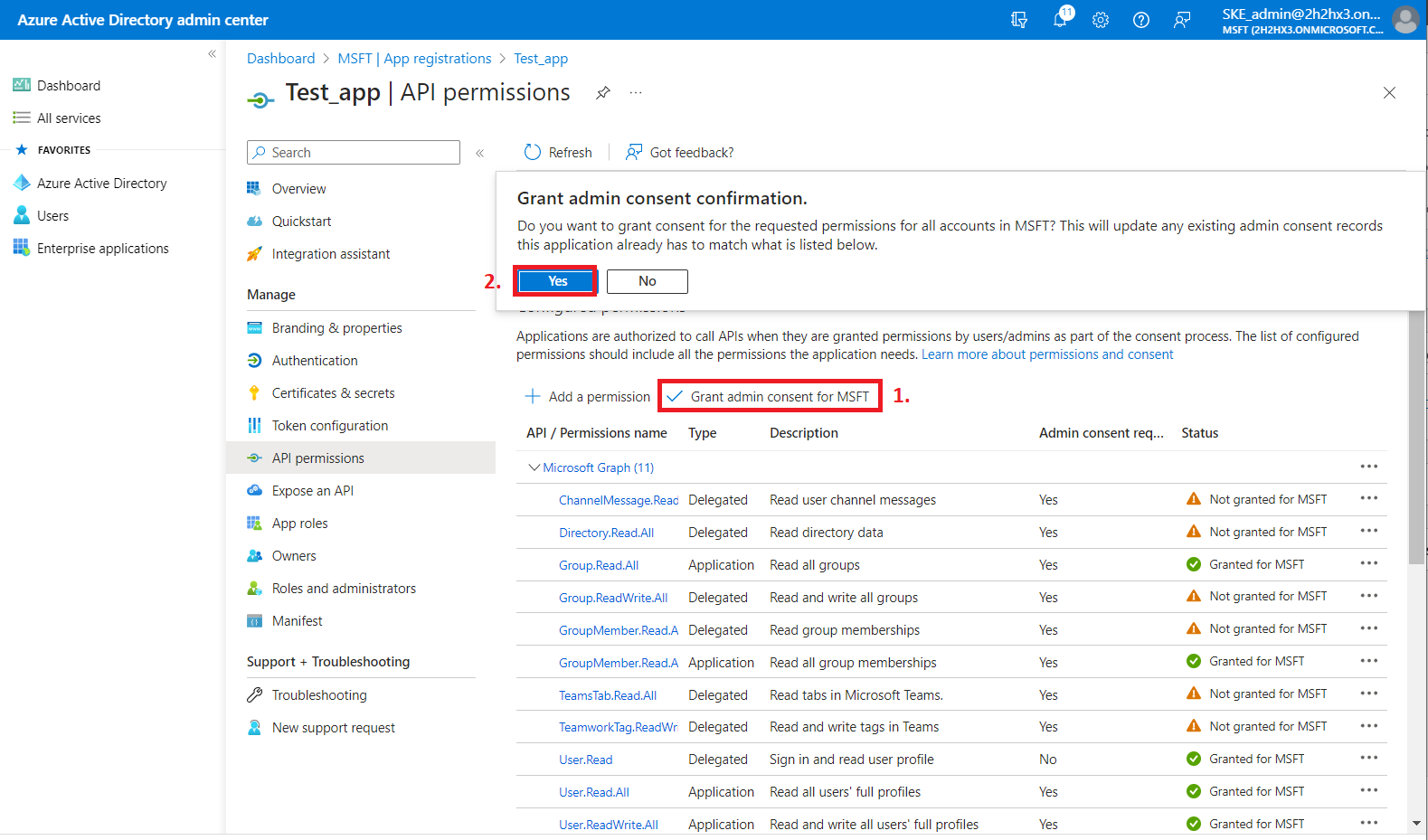1428x840 pixels.
Task: Open the user account avatar
Action: [x=1404, y=19]
